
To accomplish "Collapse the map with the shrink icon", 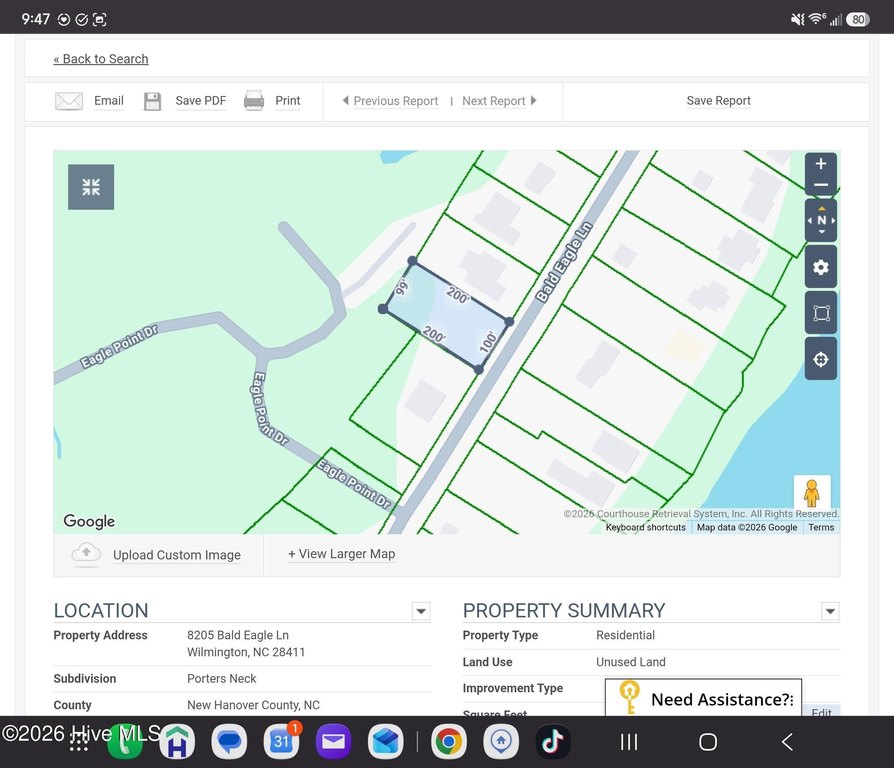I will [x=91, y=187].
